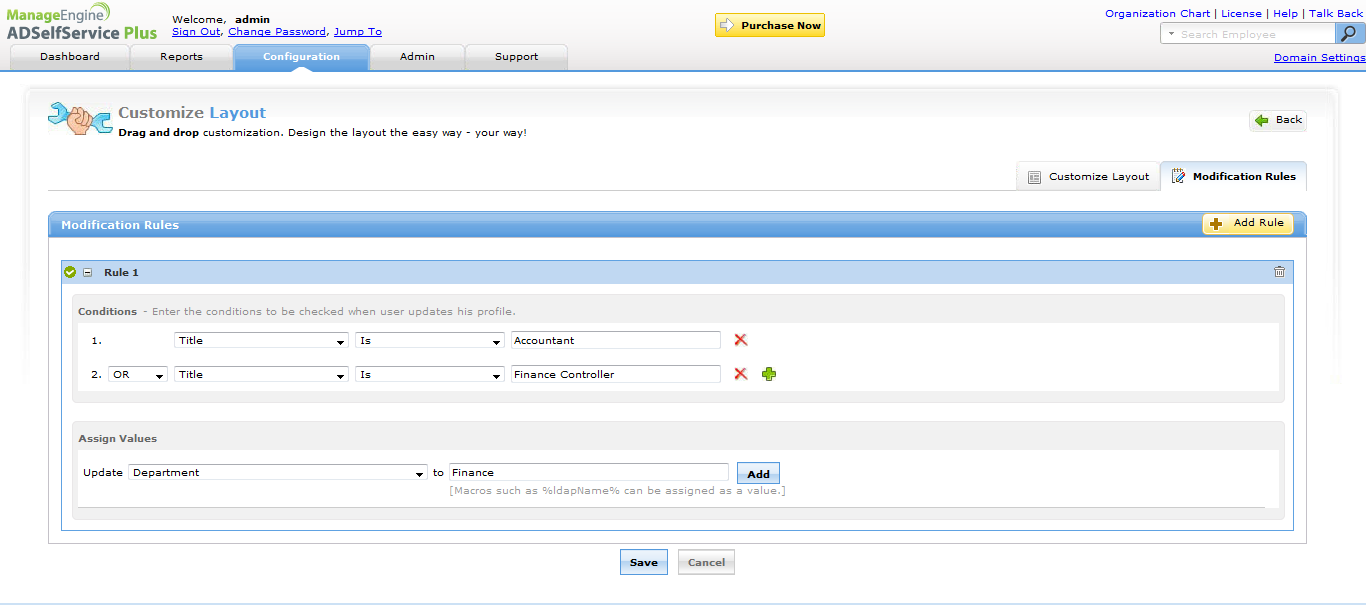Open the OR operator dropdown
The image size is (1366, 605).
[x=138, y=374]
